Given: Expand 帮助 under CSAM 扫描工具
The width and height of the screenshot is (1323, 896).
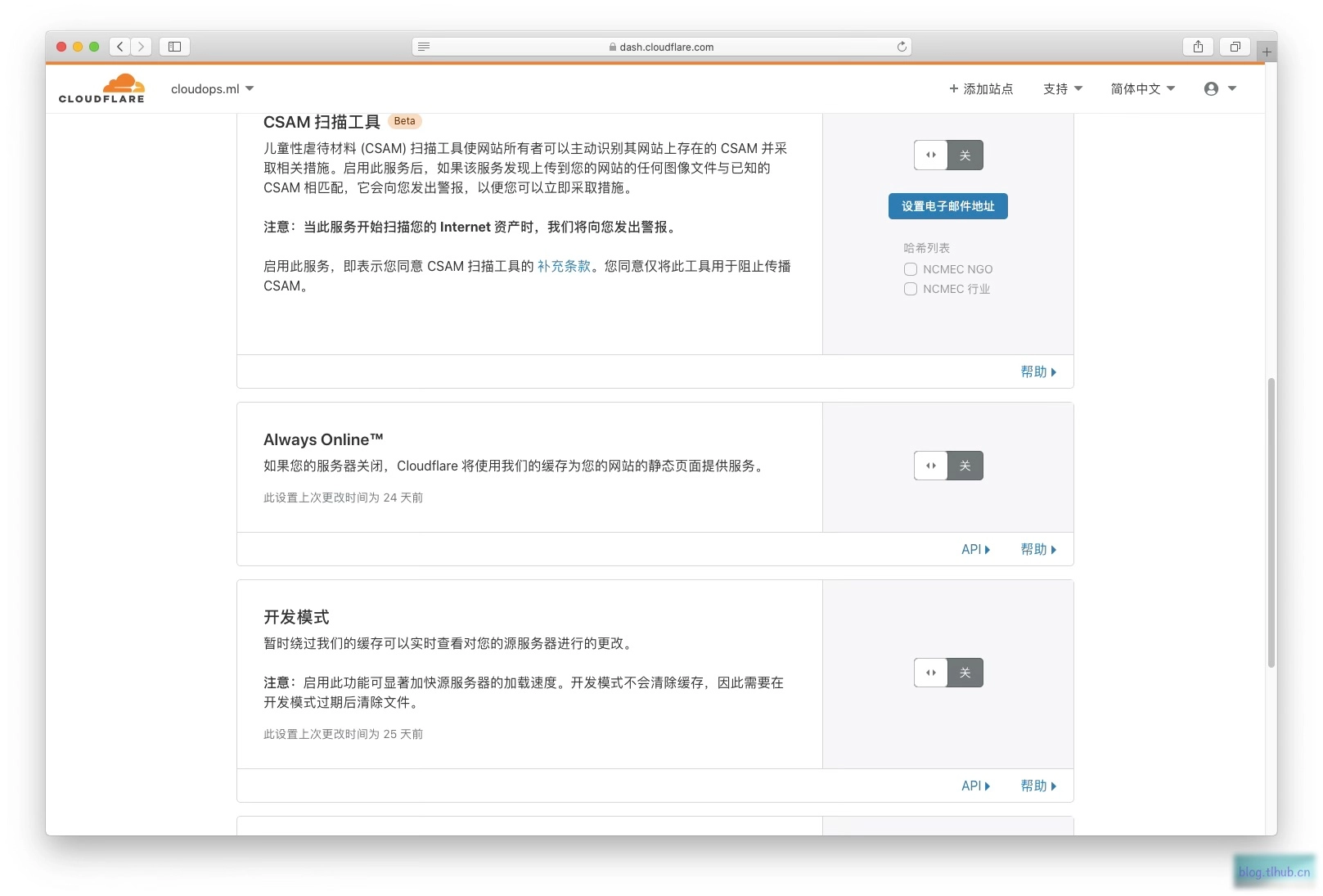Looking at the screenshot, I should pos(1038,371).
